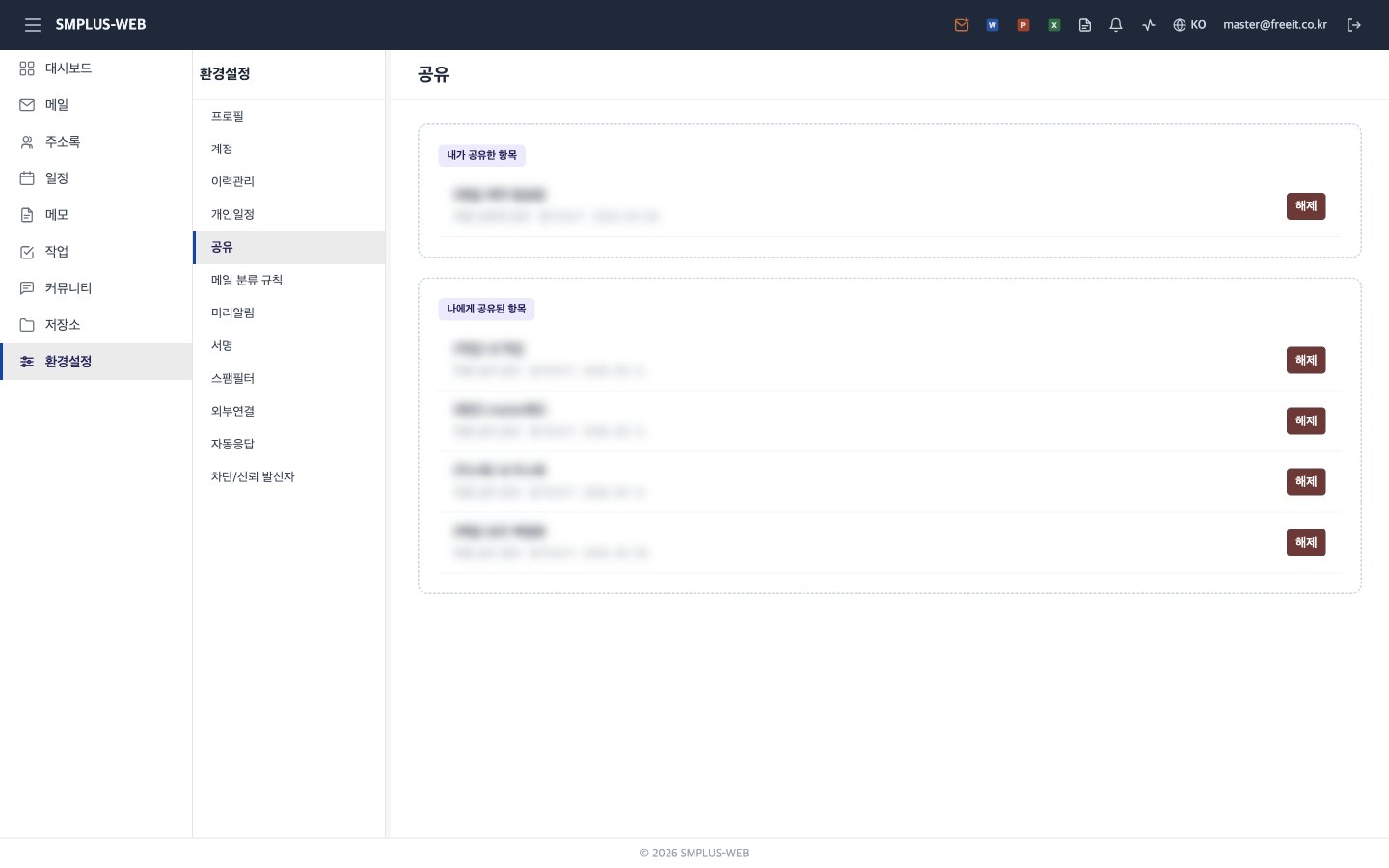
Task: Open the master@freeit.co.kr account menu
Action: coord(1275,25)
